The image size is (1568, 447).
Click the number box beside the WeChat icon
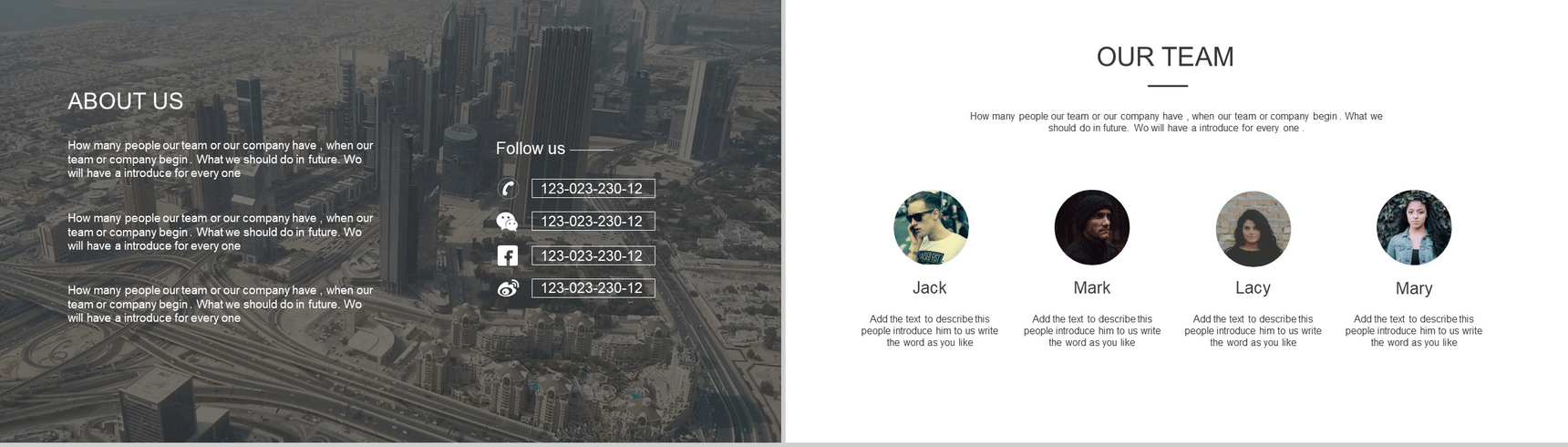click(593, 222)
